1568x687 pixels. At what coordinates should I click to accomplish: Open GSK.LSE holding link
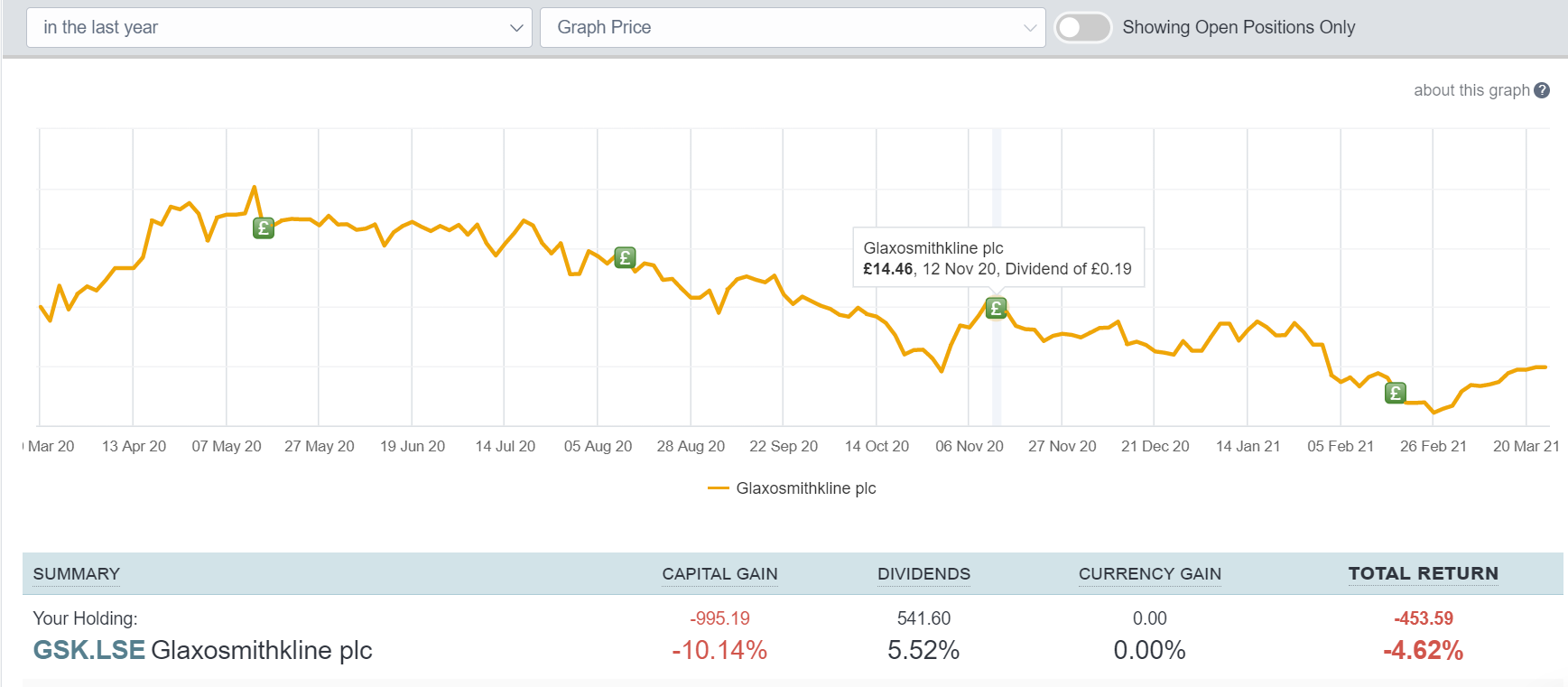click(88, 650)
